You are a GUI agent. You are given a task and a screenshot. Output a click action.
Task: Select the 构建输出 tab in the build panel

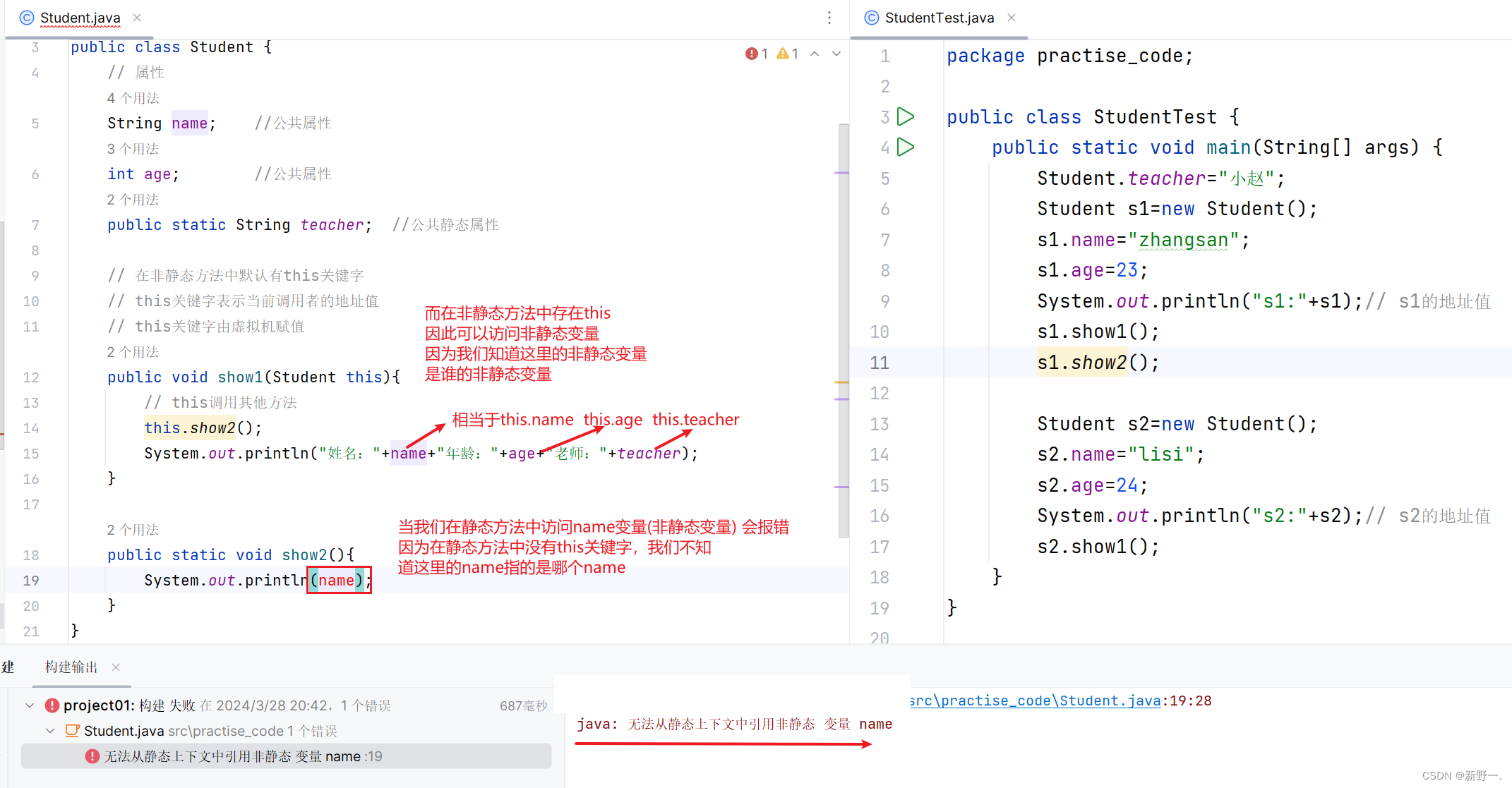tap(71, 667)
